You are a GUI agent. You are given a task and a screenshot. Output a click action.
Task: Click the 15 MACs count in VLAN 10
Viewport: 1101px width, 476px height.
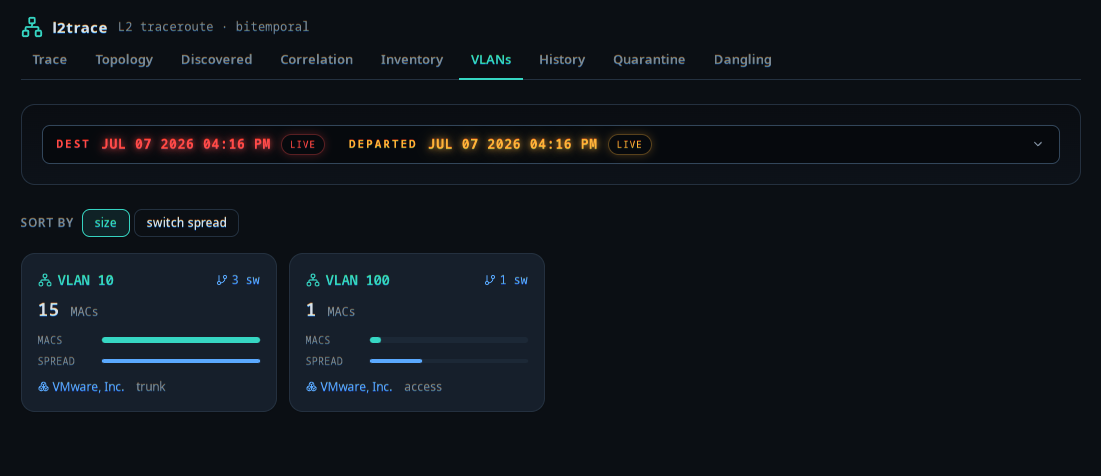(x=68, y=310)
